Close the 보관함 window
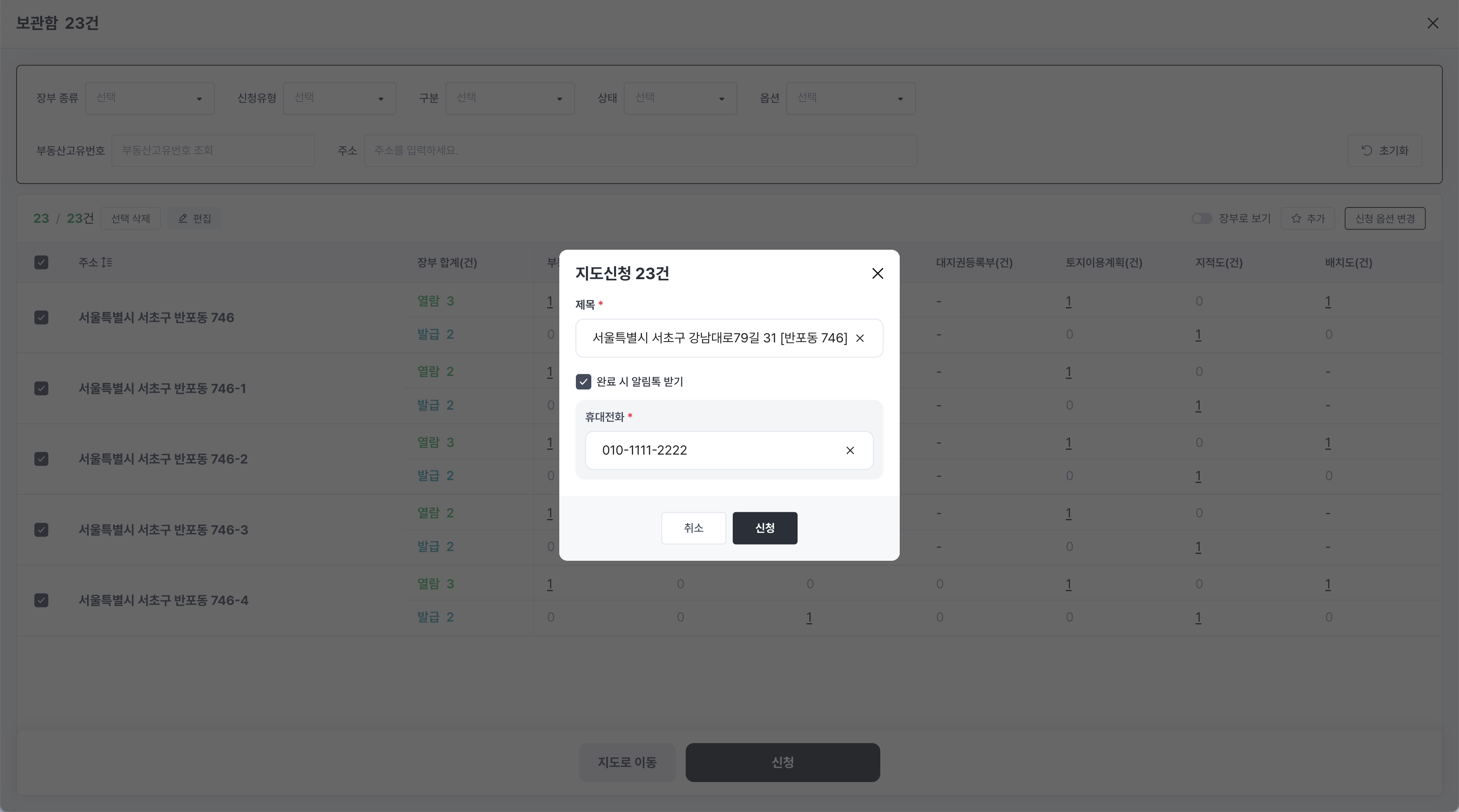The image size is (1459, 812). (x=1432, y=23)
